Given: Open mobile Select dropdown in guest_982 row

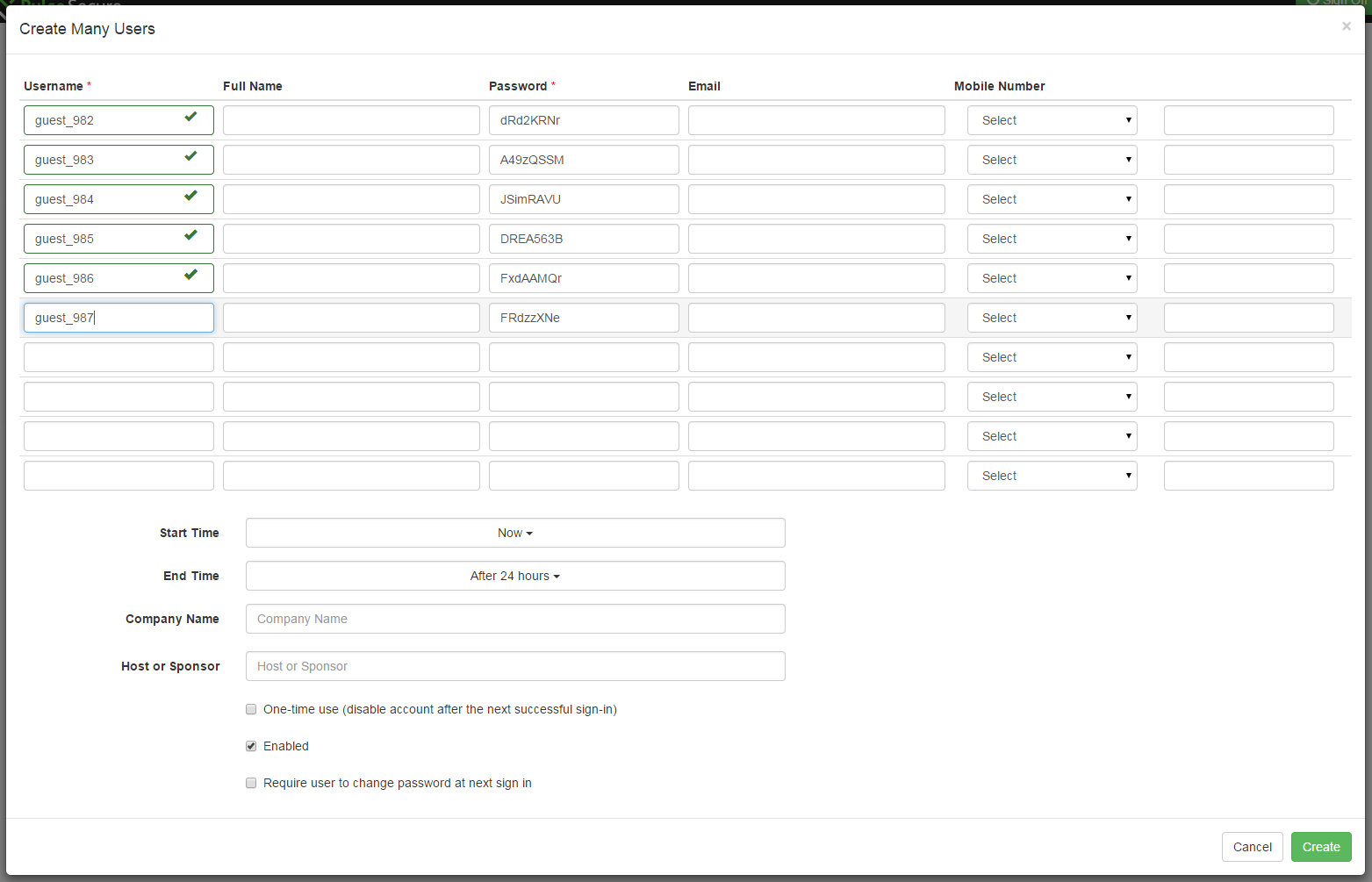Looking at the screenshot, I should click(1052, 120).
